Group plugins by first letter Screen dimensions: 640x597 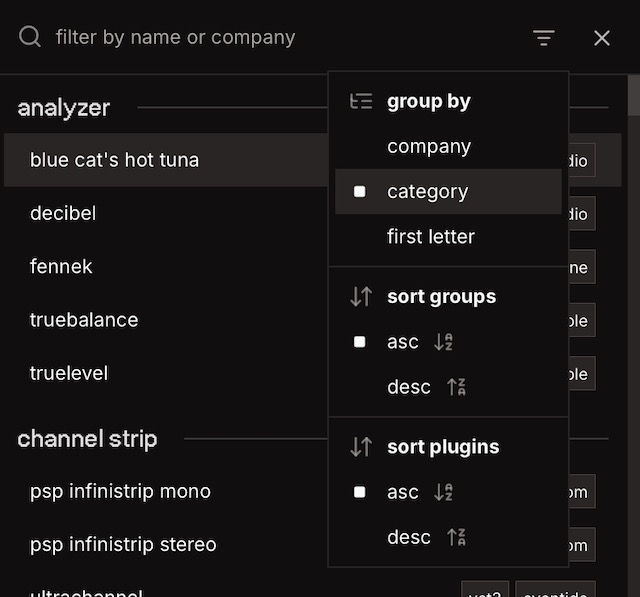[x=430, y=237]
